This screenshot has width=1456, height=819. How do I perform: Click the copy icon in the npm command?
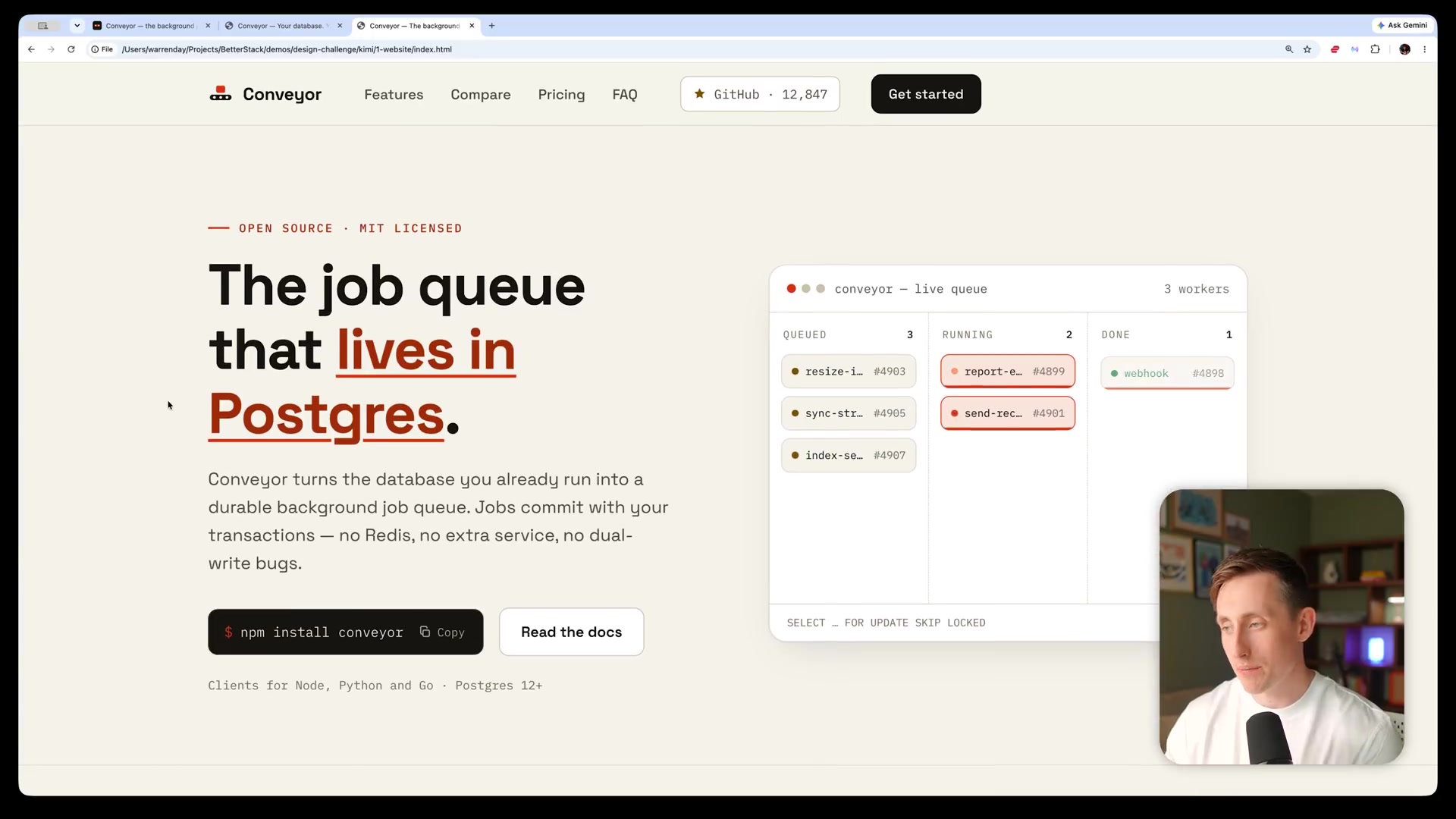tap(425, 632)
